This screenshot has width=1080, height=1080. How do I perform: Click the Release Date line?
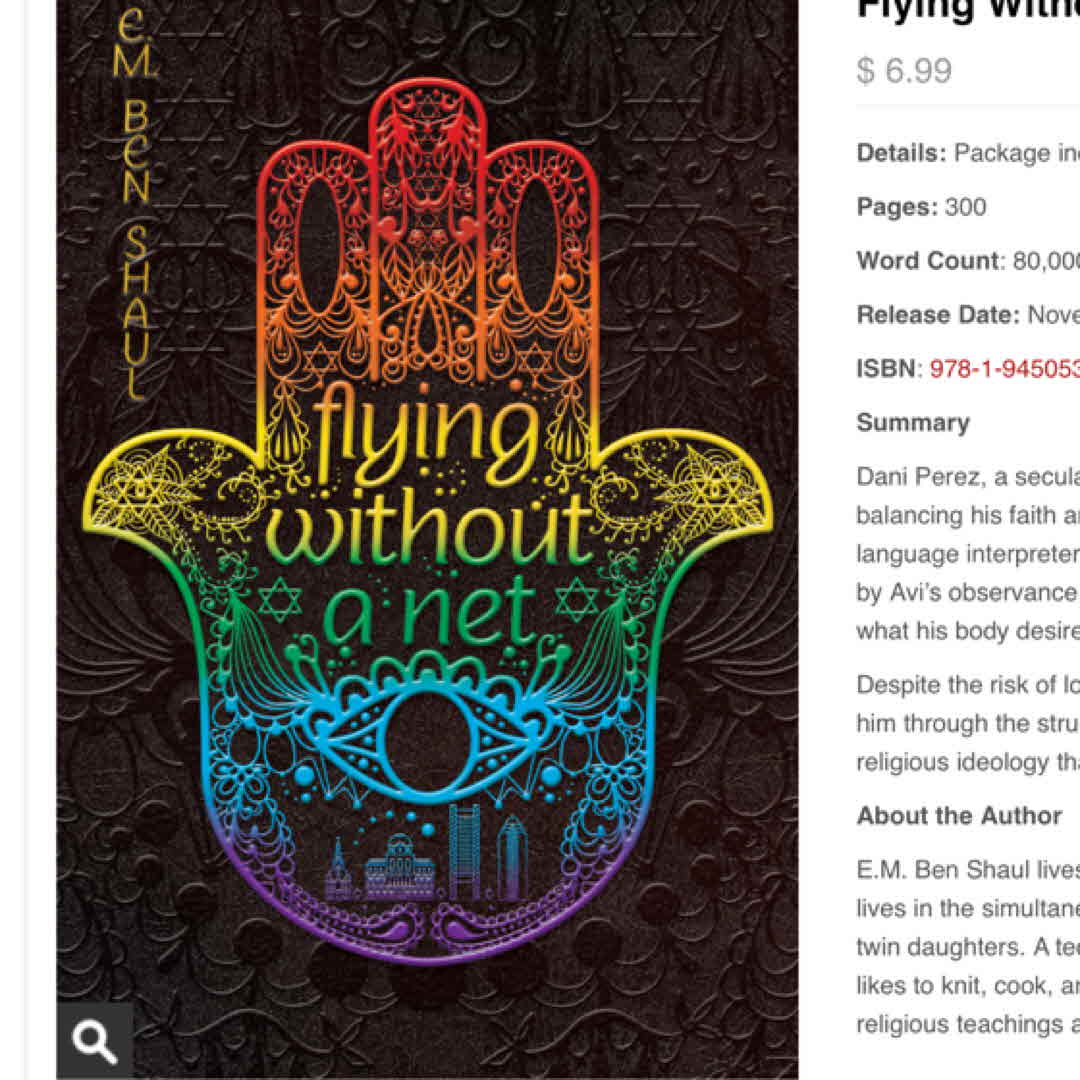pos(968,315)
